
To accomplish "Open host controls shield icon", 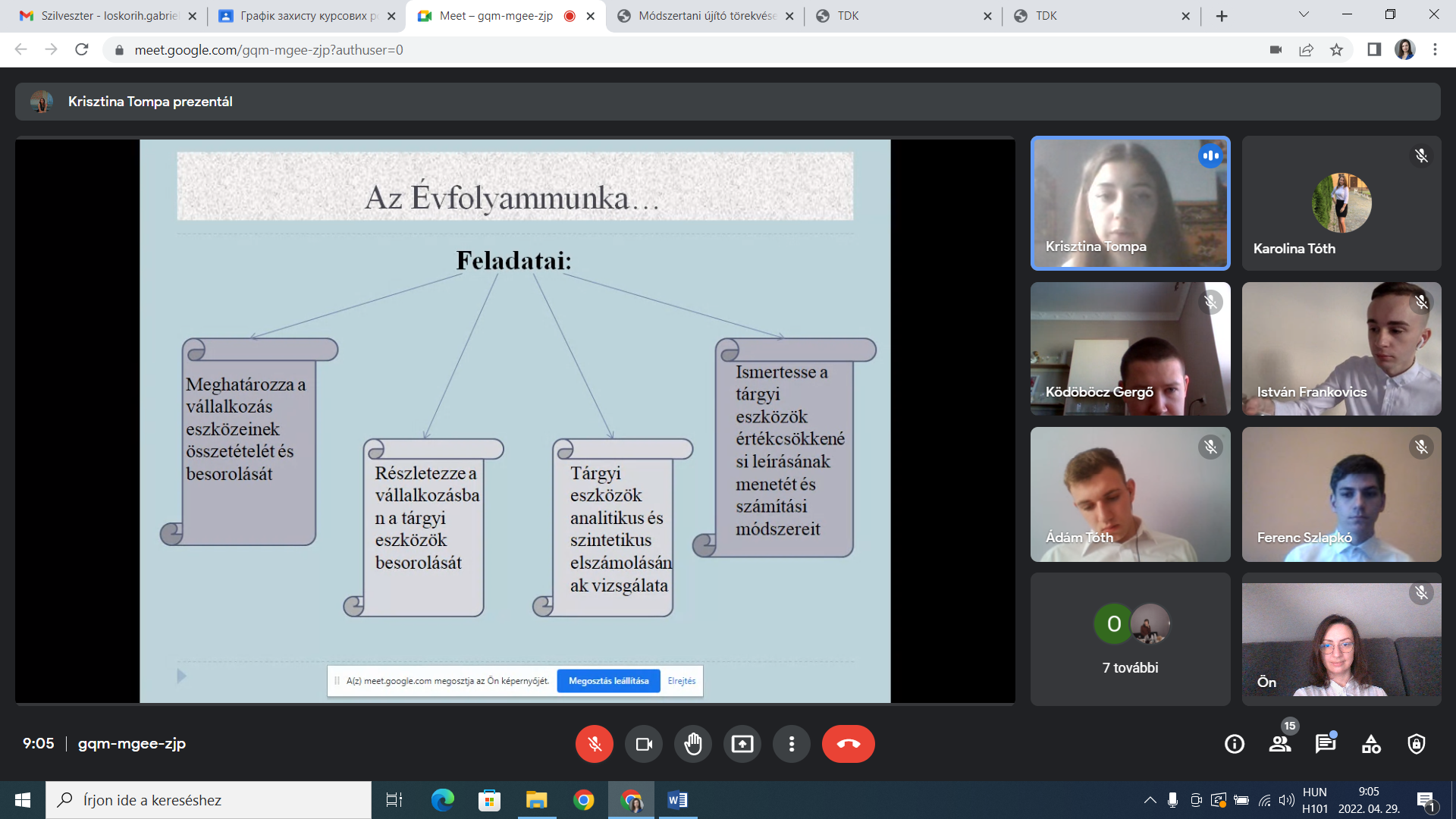I will (1416, 744).
